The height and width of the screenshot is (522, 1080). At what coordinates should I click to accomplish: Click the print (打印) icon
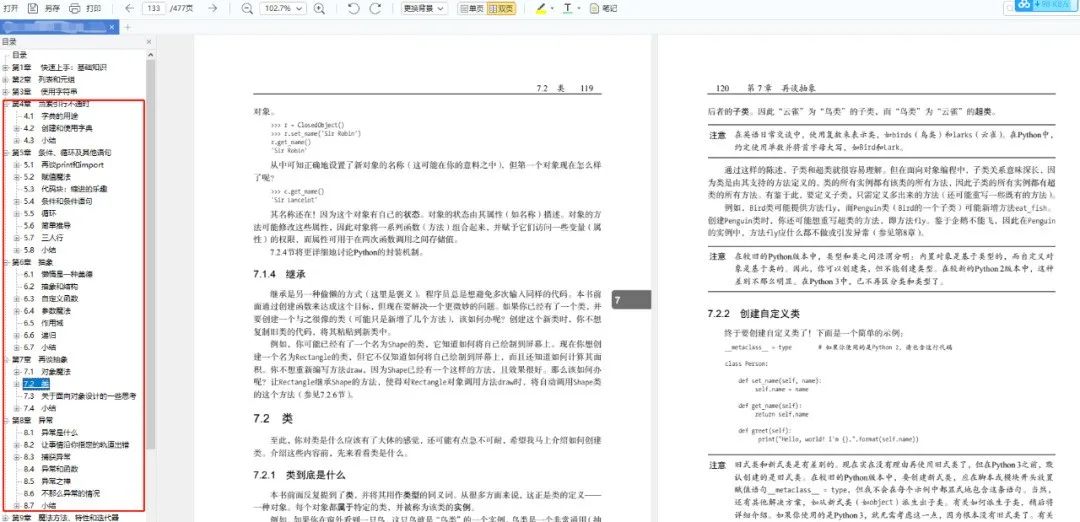pos(74,8)
